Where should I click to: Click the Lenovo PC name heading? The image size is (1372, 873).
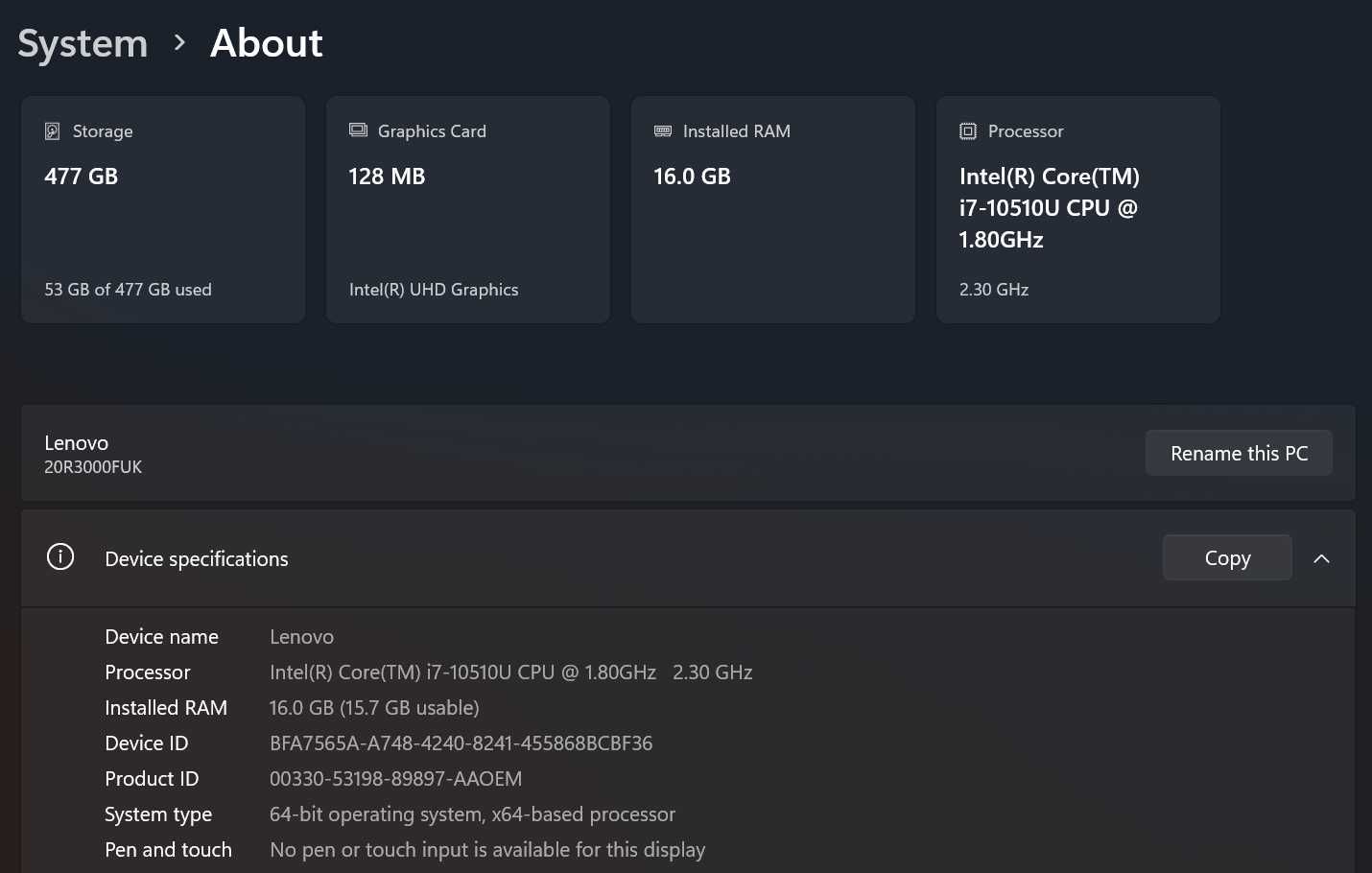tap(77, 443)
